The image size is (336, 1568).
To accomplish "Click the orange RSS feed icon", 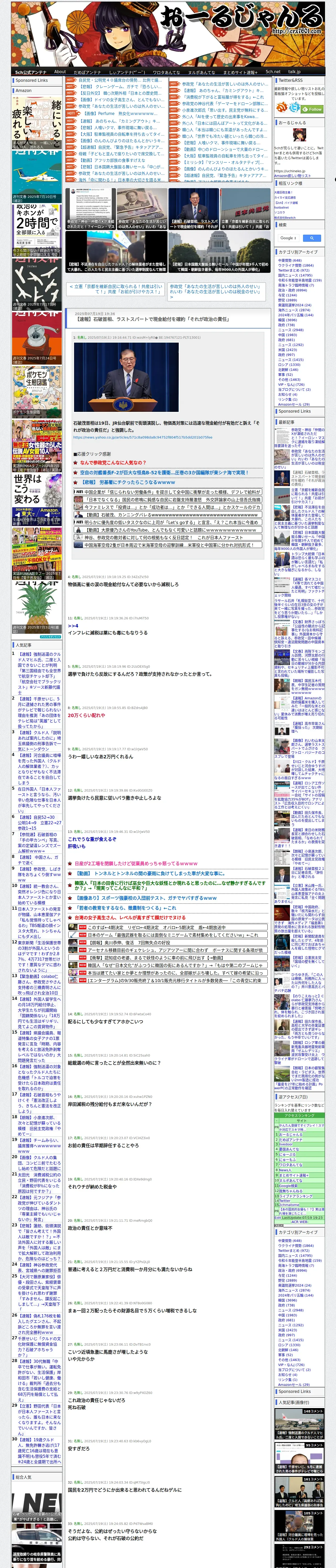I will click(x=282, y=108).
